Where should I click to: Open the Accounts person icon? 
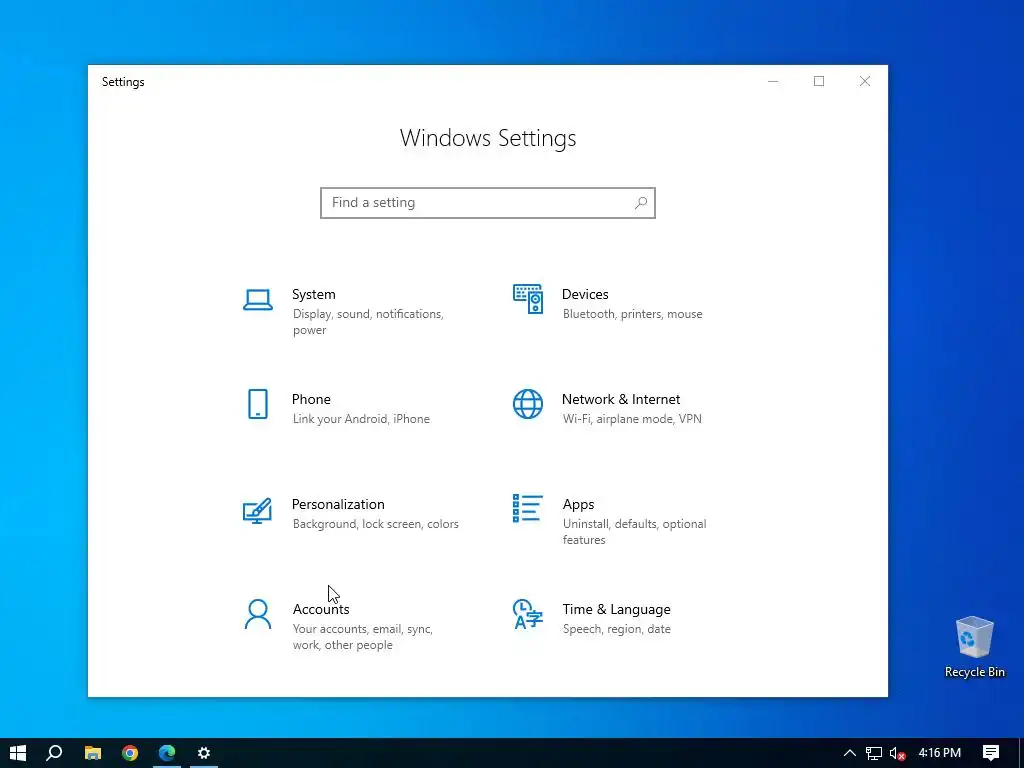(258, 615)
